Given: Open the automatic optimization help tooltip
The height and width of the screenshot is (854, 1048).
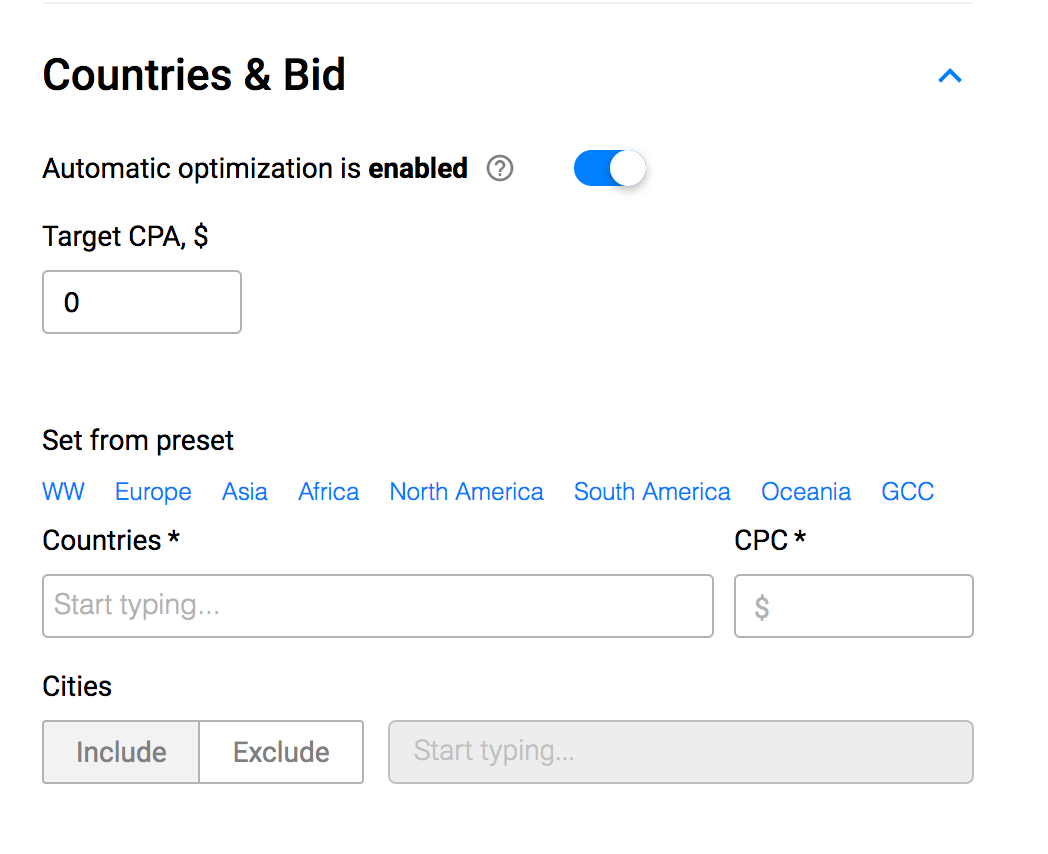Looking at the screenshot, I should point(499,169).
